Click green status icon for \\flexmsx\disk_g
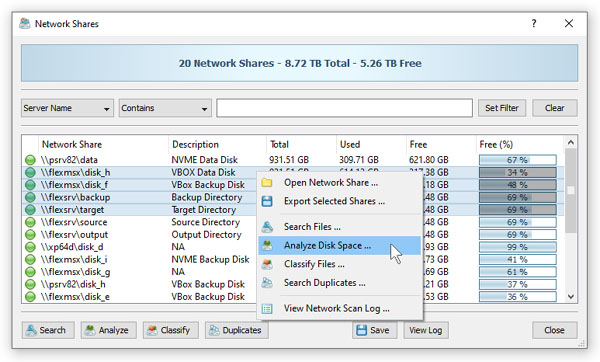The height and width of the screenshot is (362, 600). [x=30, y=272]
